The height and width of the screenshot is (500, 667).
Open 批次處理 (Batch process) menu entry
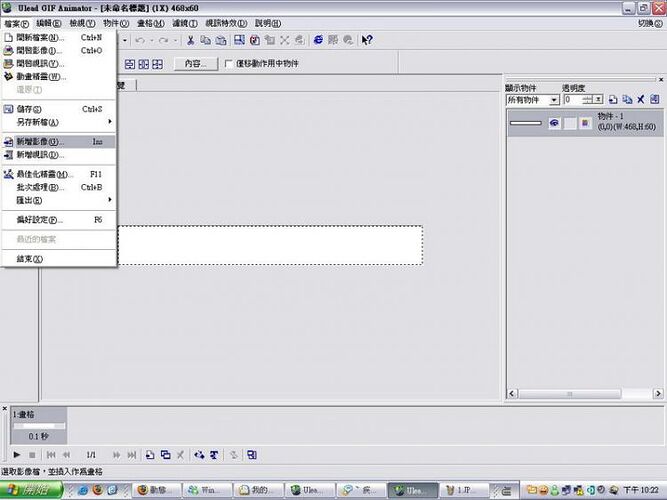click(x=59, y=187)
